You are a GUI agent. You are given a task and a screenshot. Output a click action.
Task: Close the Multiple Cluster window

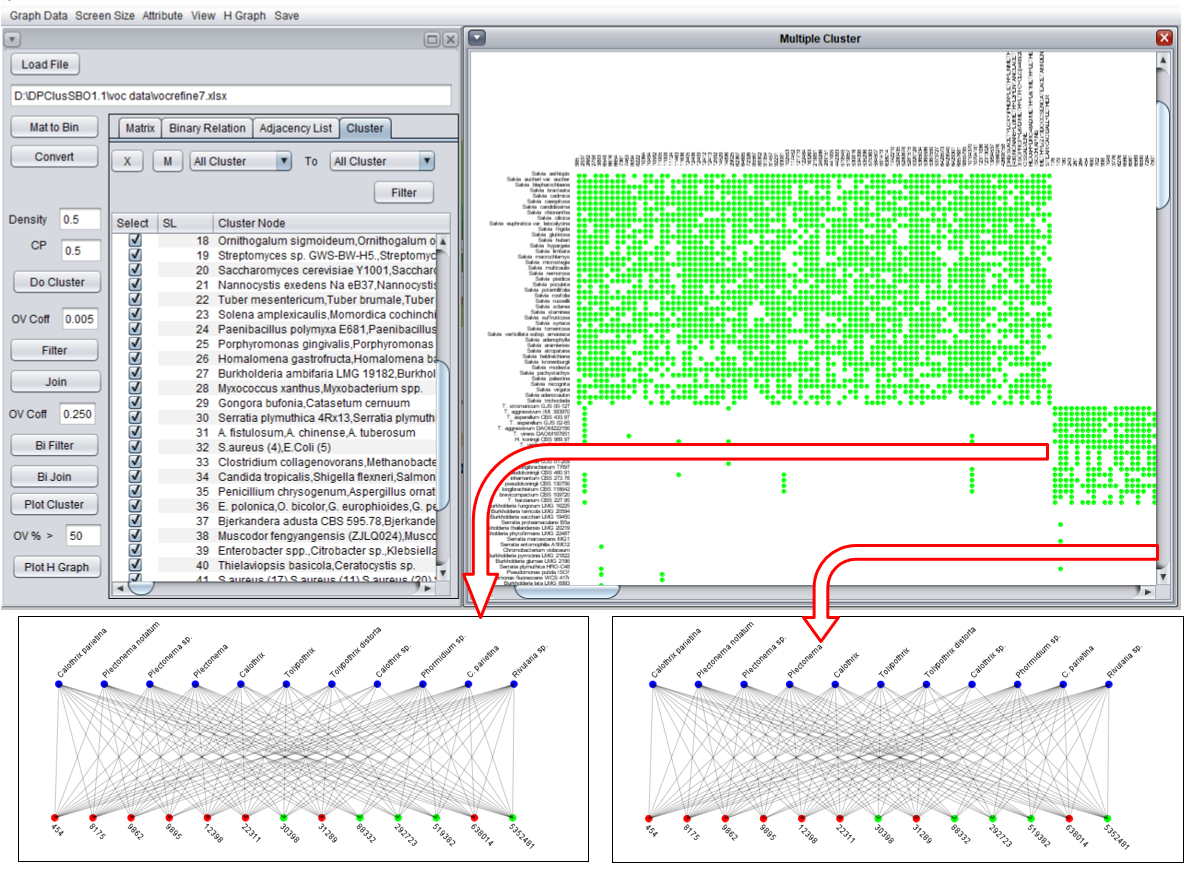click(1164, 37)
